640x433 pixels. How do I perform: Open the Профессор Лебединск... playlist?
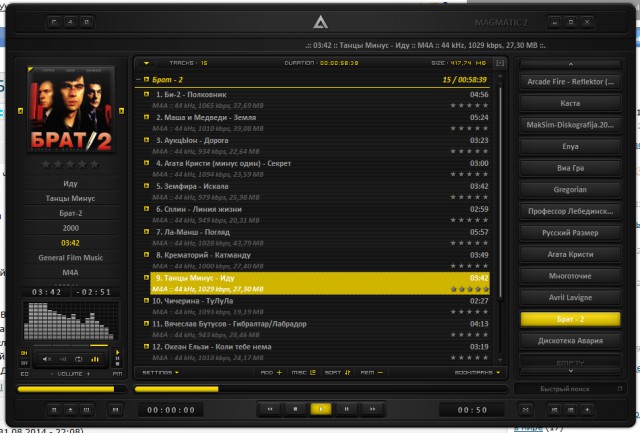[570, 211]
